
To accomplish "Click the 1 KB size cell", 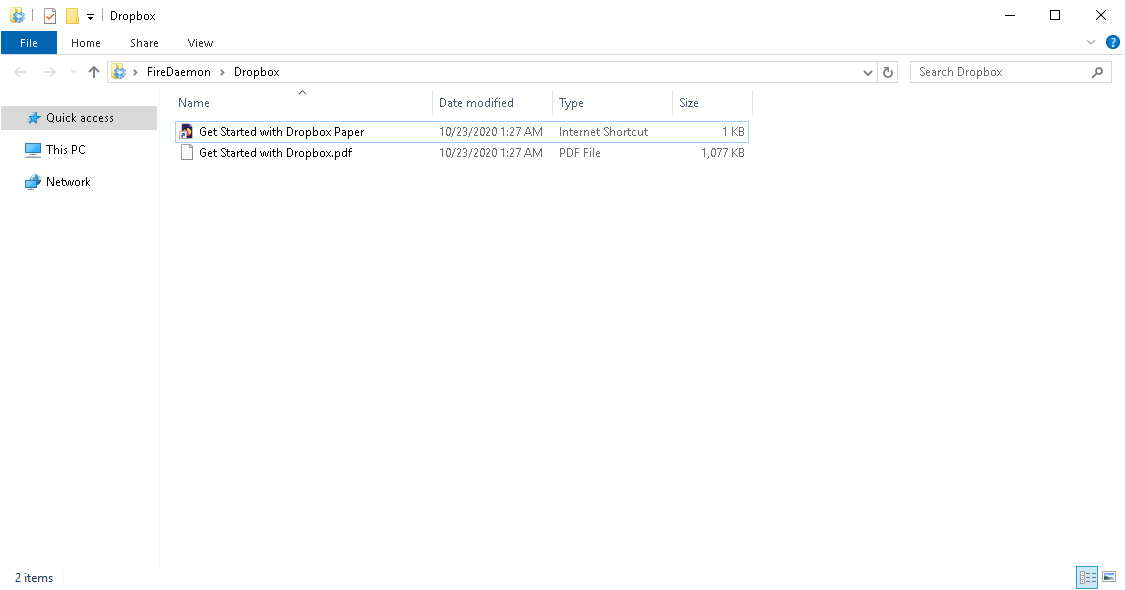I will tap(733, 132).
